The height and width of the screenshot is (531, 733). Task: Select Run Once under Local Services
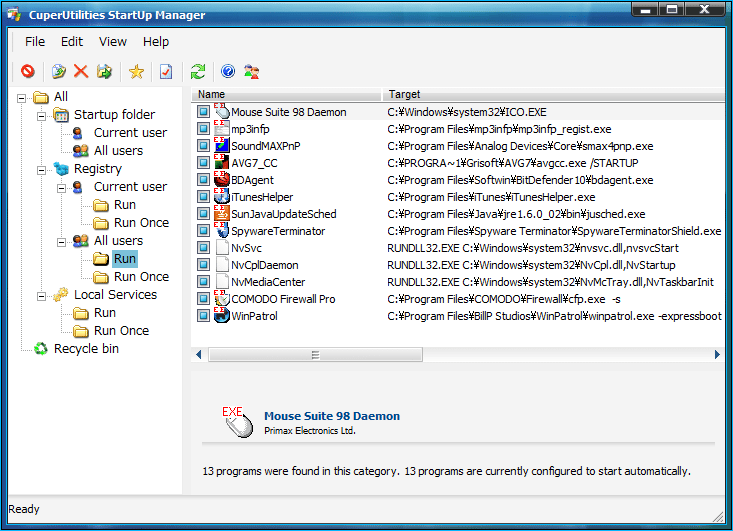pos(122,330)
